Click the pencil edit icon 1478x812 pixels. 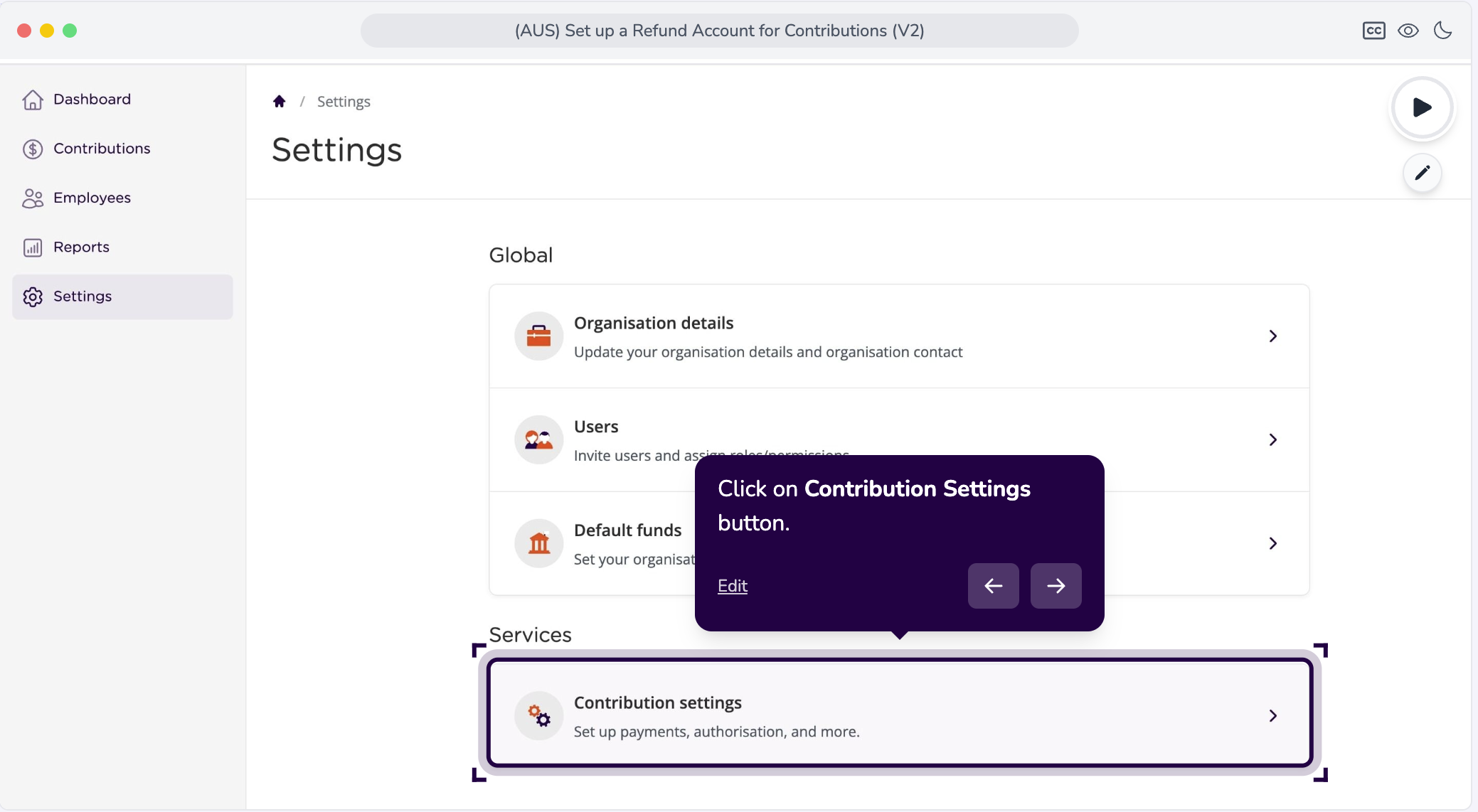(1422, 173)
